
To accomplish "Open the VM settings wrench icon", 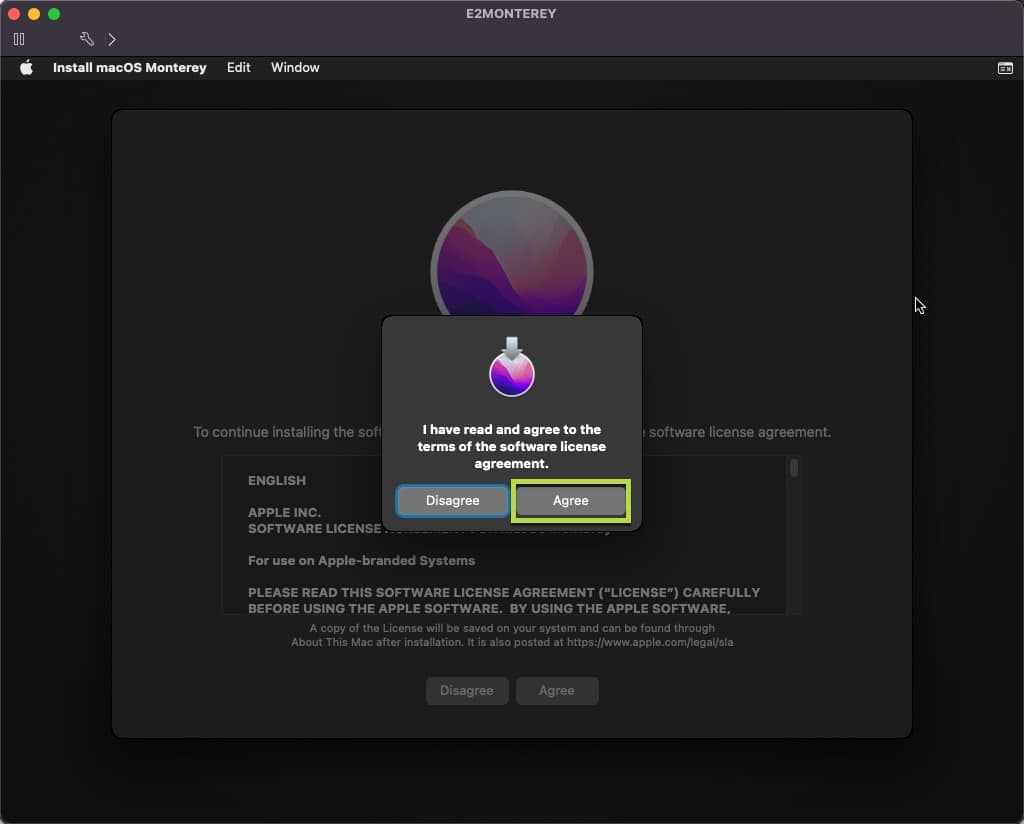I will (87, 39).
